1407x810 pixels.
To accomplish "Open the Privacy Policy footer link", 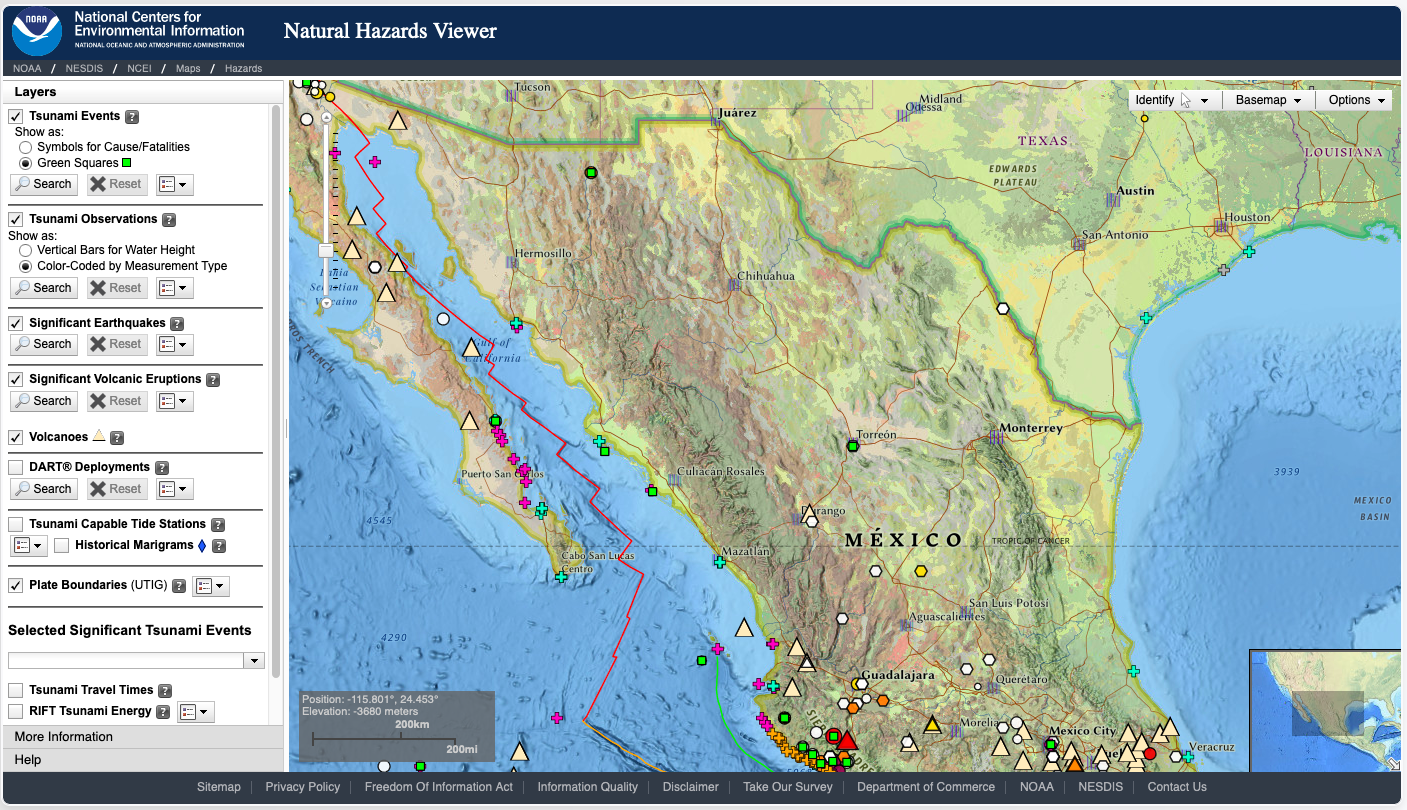I will point(303,787).
